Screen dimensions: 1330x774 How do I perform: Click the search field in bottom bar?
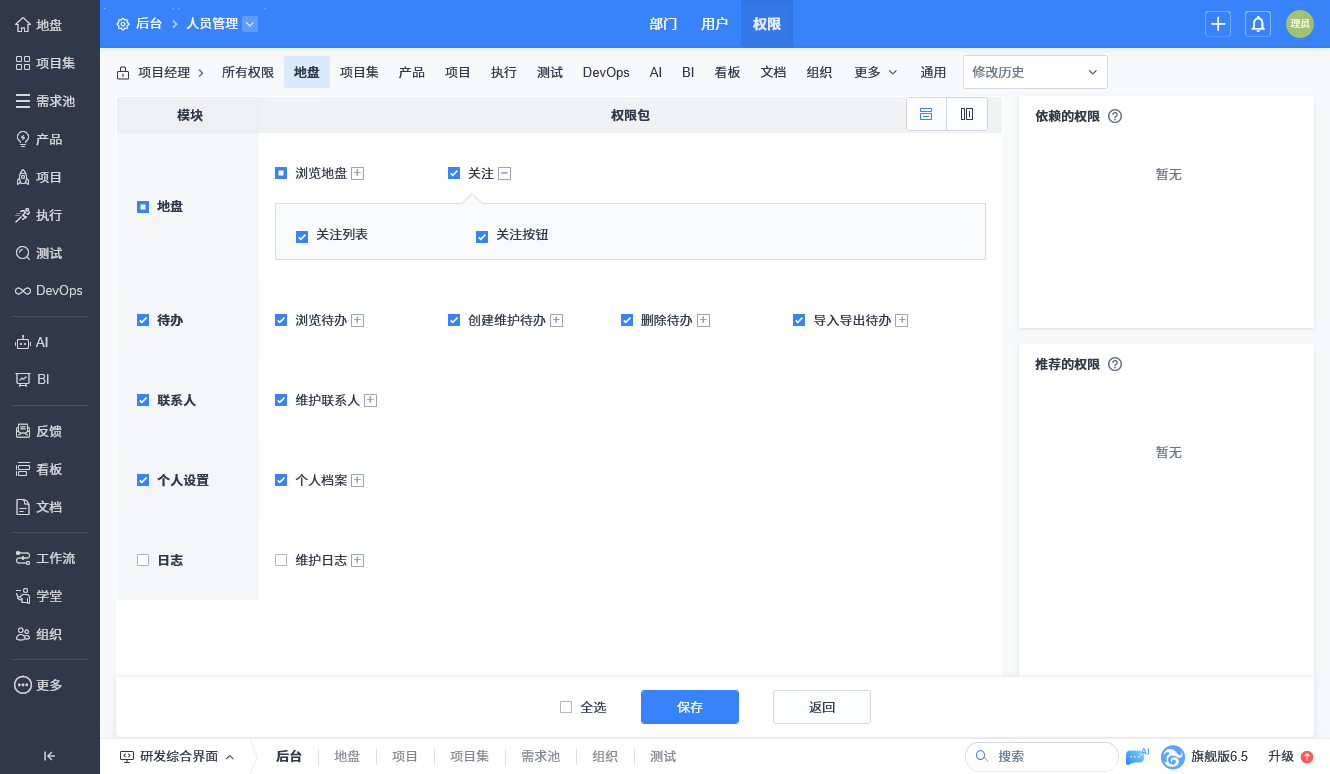pyautogui.click(x=1050, y=756)
